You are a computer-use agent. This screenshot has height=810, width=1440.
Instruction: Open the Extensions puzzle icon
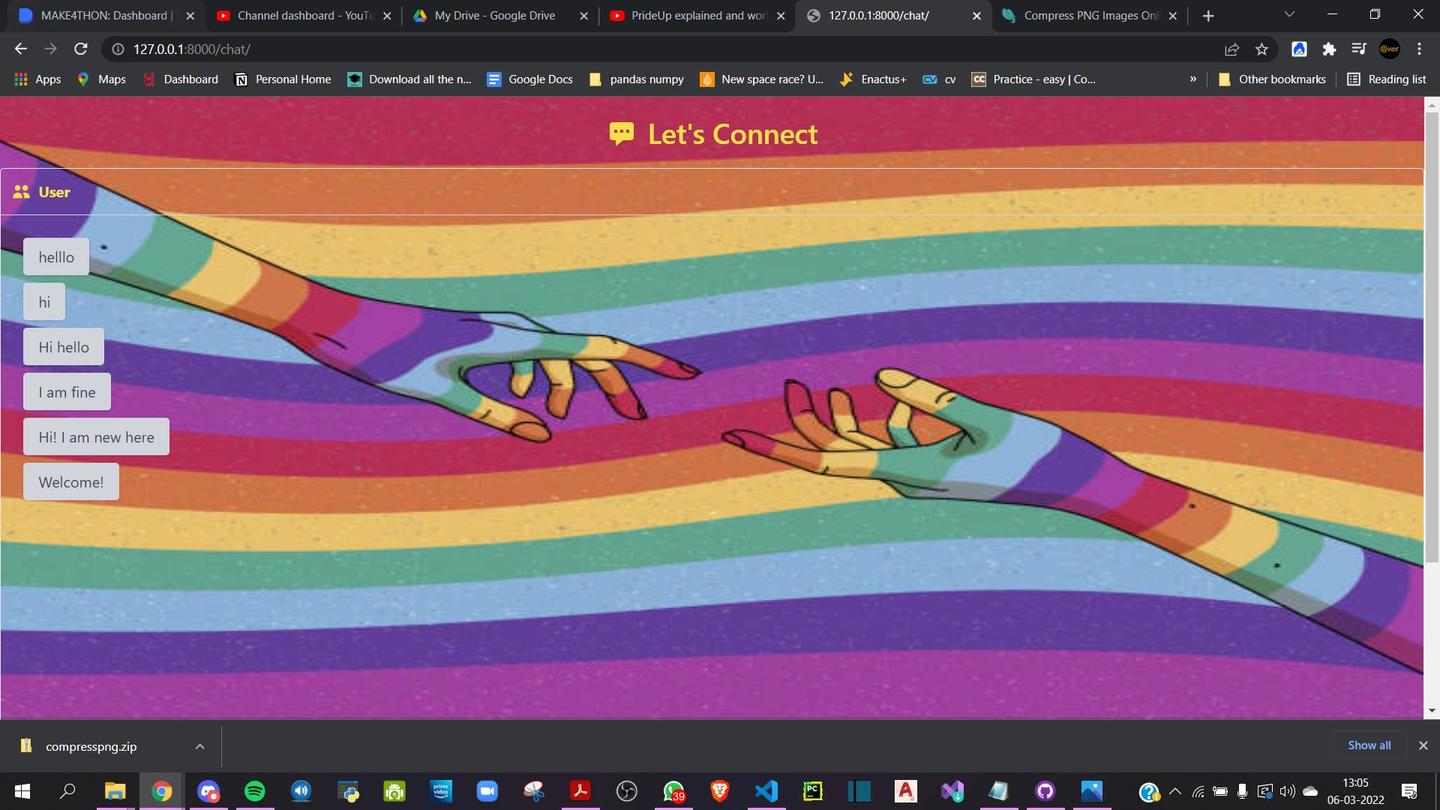pyautogui.click(x=1329, y=49)
